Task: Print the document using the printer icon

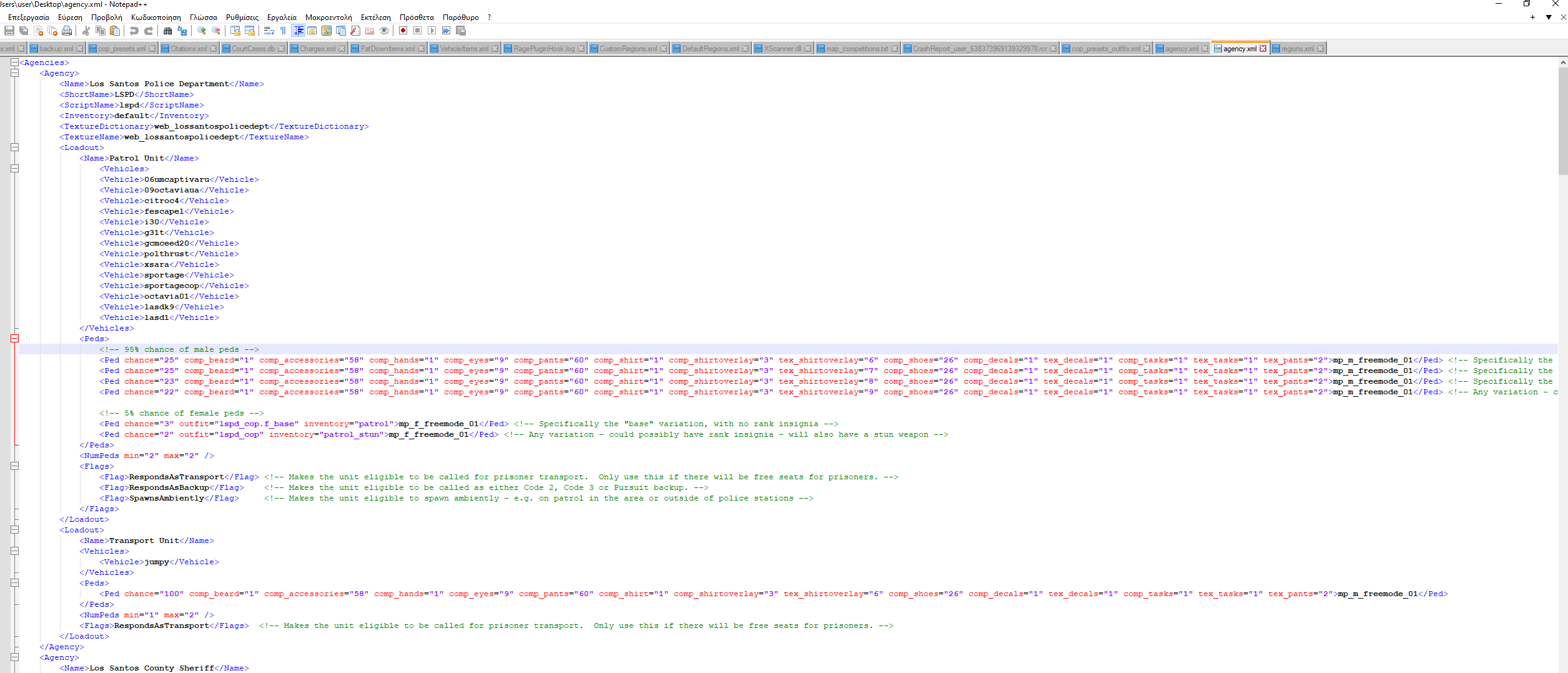Action: click(67, 31)
